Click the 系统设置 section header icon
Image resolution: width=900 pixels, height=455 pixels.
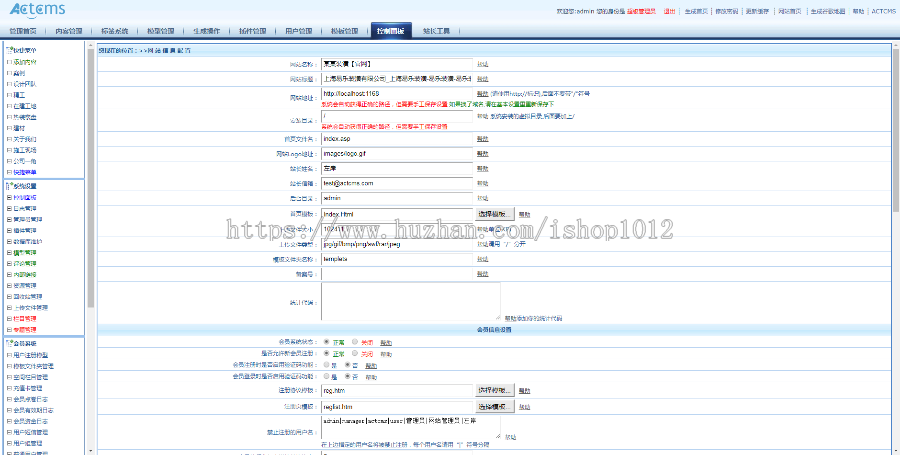click(x=9, y=186)
